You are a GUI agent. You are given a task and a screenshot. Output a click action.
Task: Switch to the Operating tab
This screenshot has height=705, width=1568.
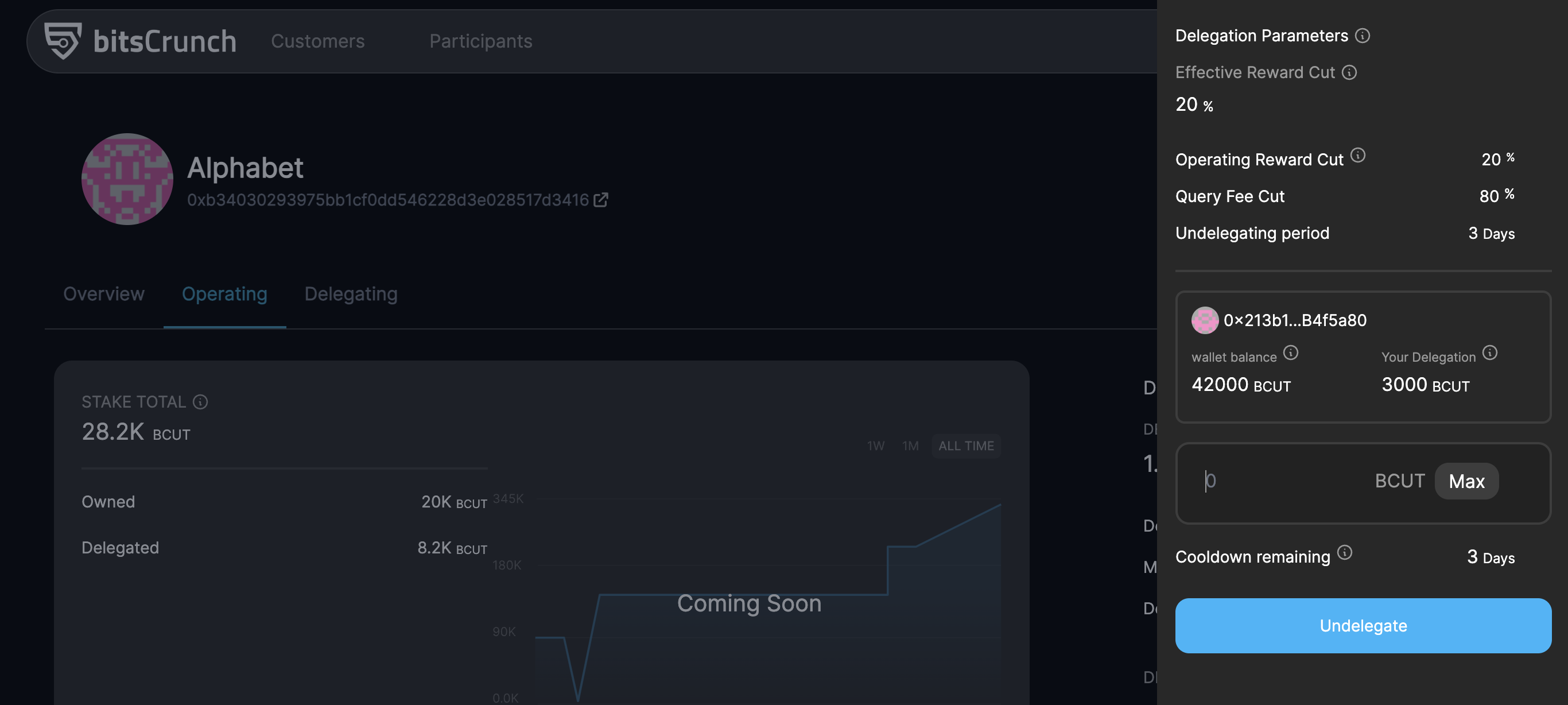tap(224, 293)
